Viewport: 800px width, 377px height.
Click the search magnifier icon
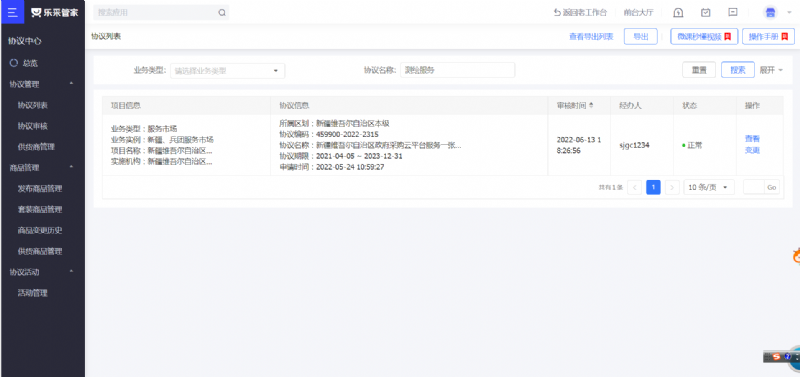click(222, 13)
